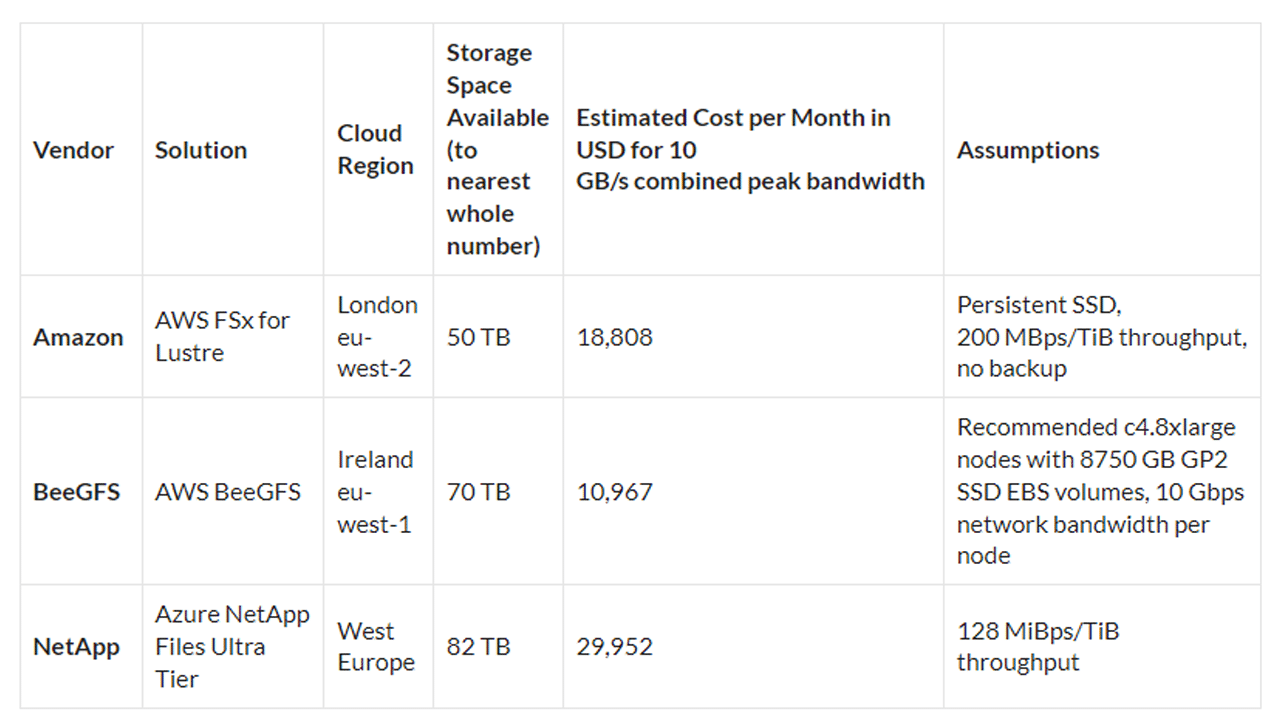Select the BeeGFS vendor cell

tap(76, 492)
